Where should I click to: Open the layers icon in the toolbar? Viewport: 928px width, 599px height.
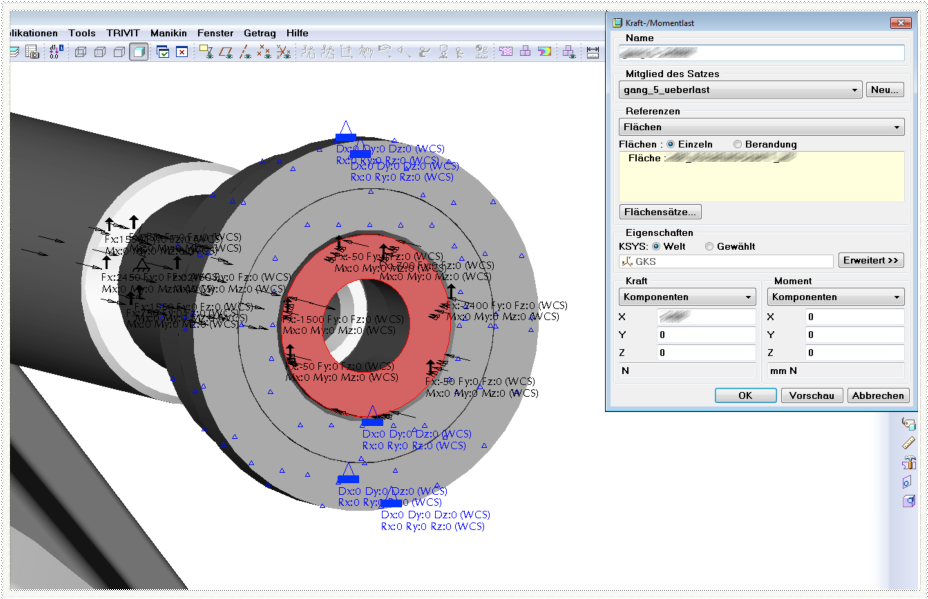[14, 52]
